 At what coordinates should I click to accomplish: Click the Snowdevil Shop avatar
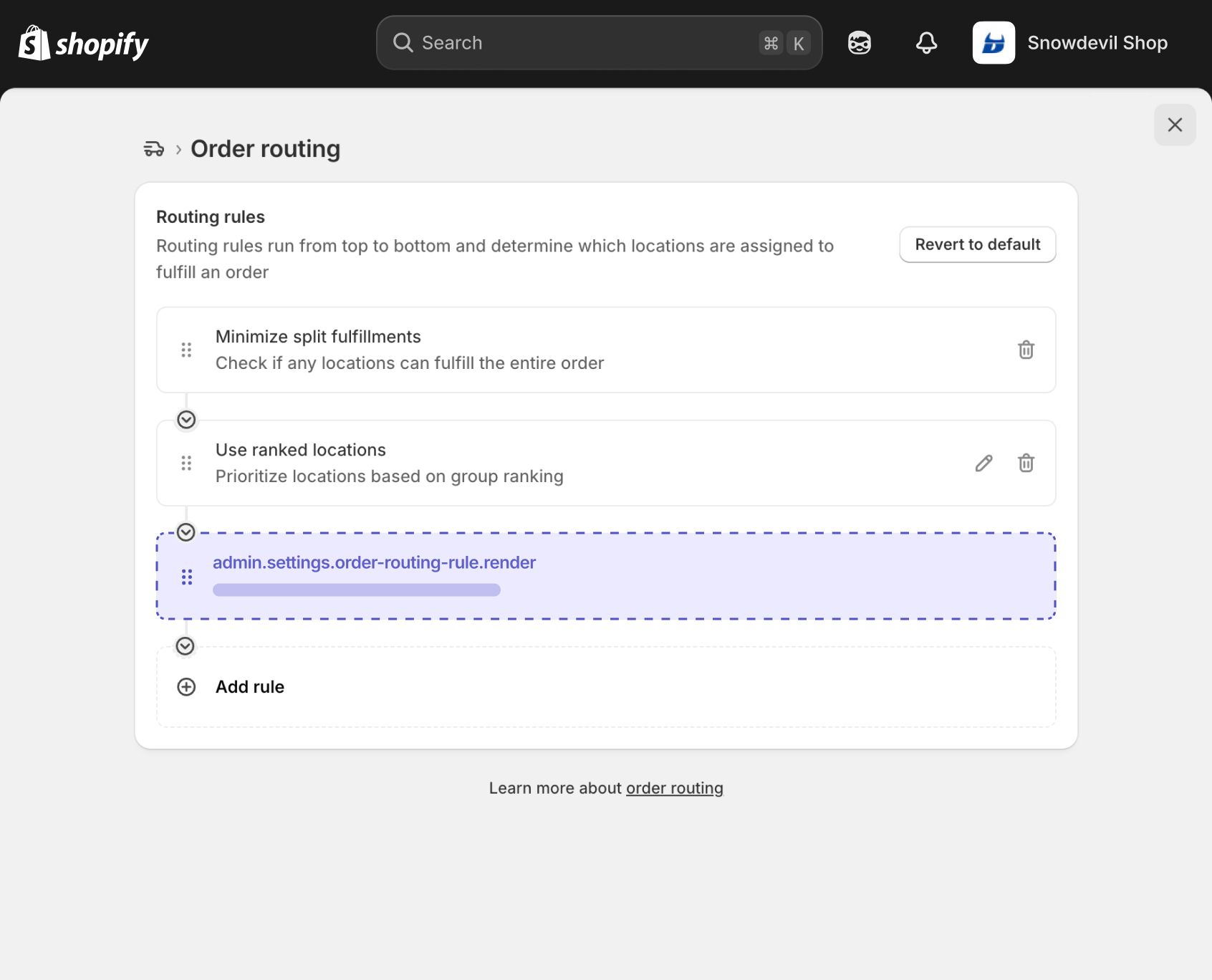point(994,43)
